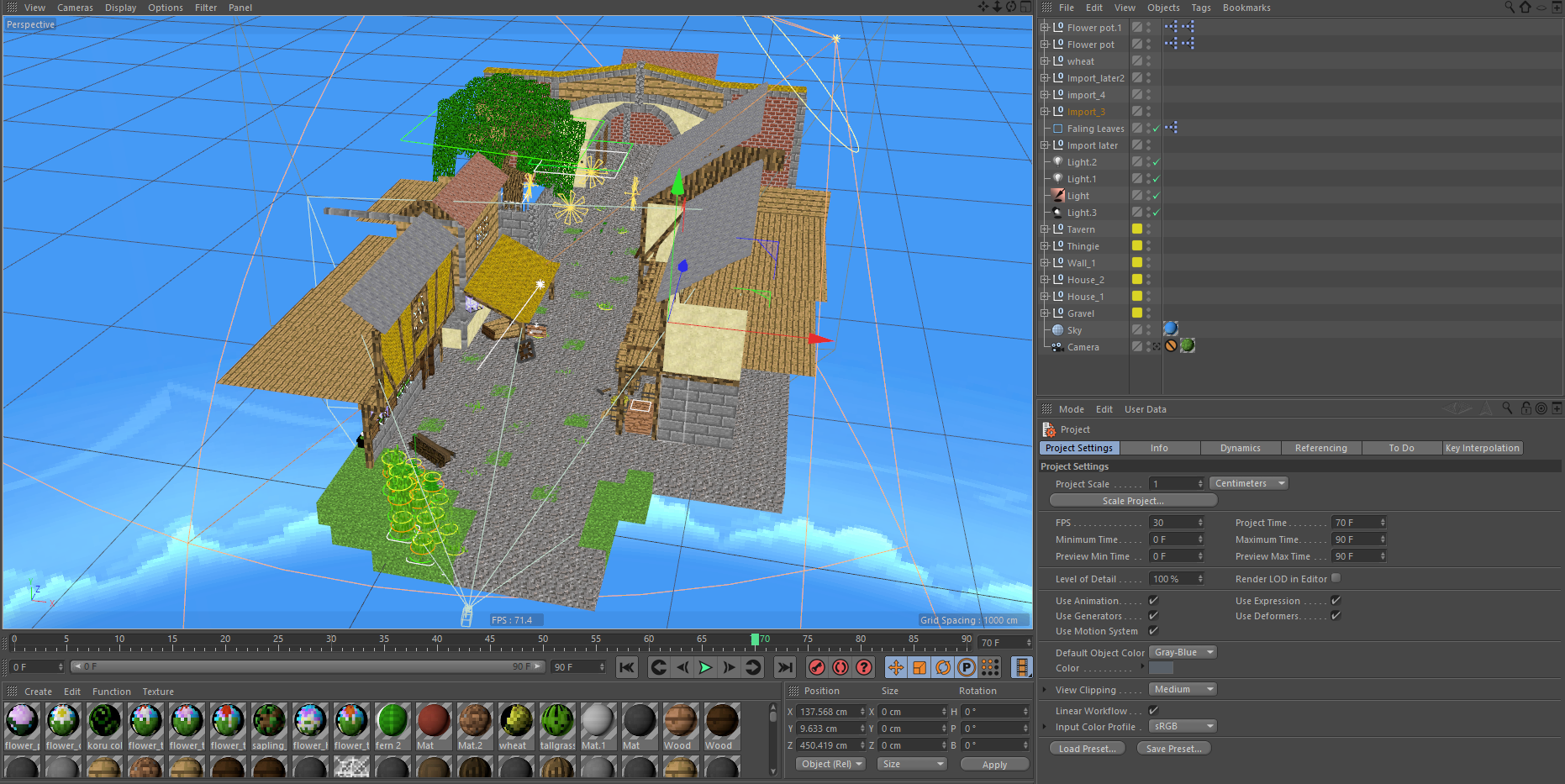Switch to the Dynamics tab
Screen dimensions: 1565x784
click(1241, 448)
